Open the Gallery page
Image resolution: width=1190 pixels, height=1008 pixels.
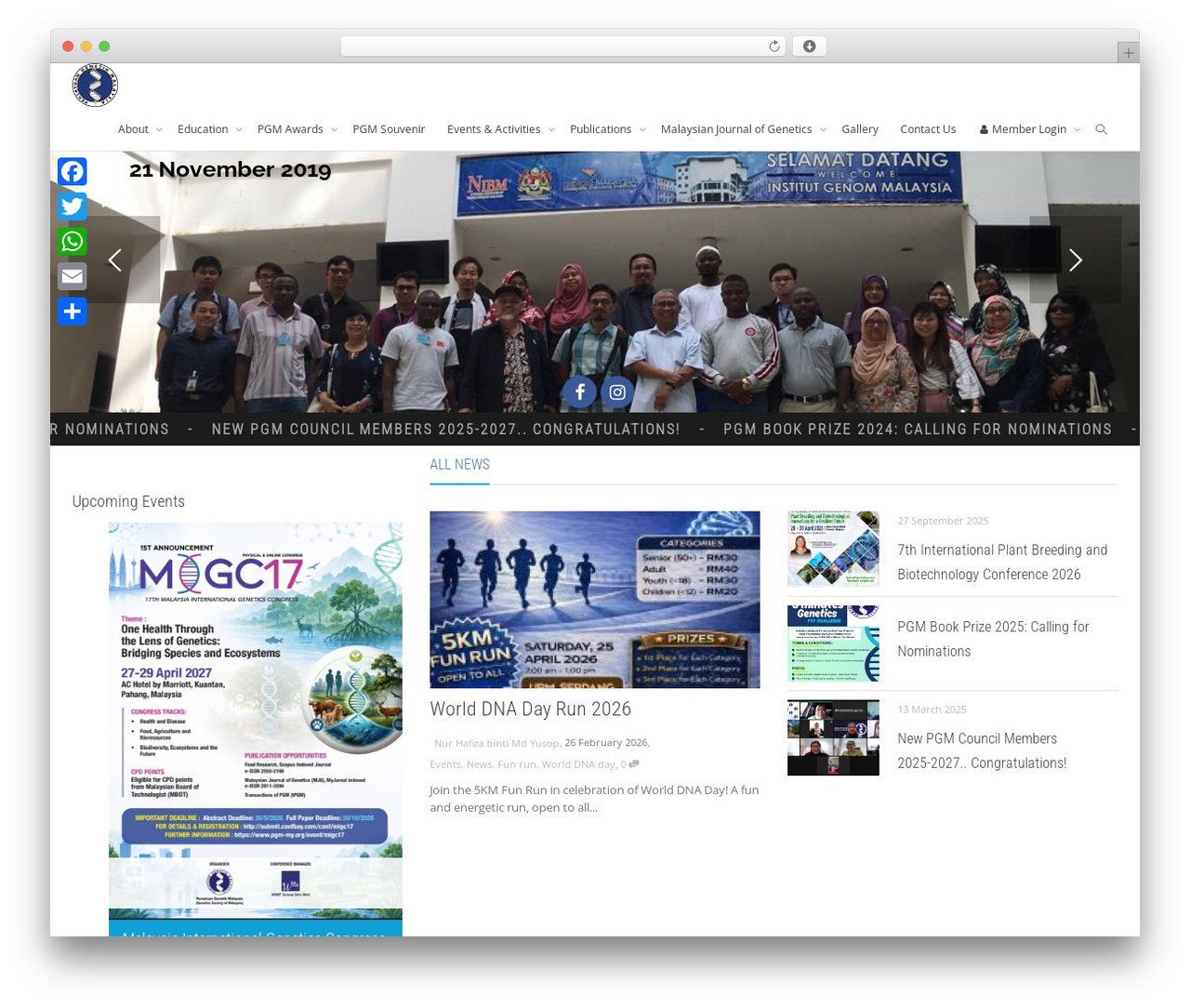point(860,129)
